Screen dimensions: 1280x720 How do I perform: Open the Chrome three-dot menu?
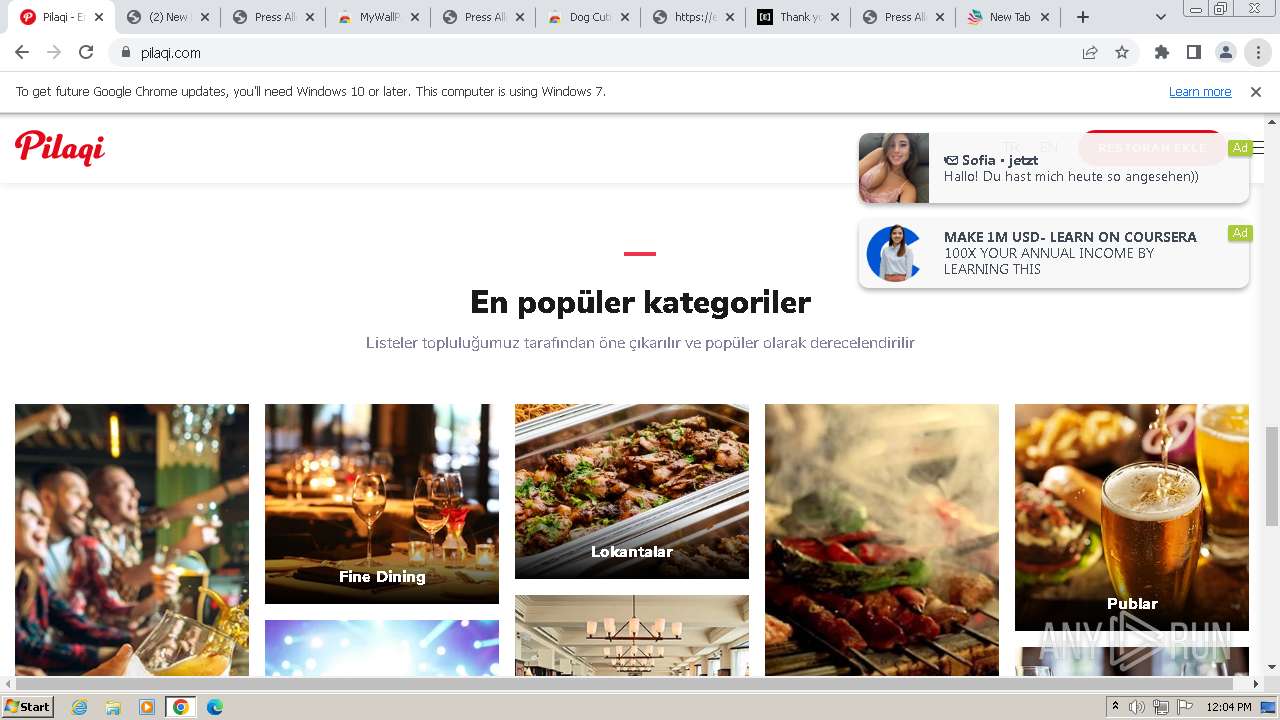tap(1258, 53)
